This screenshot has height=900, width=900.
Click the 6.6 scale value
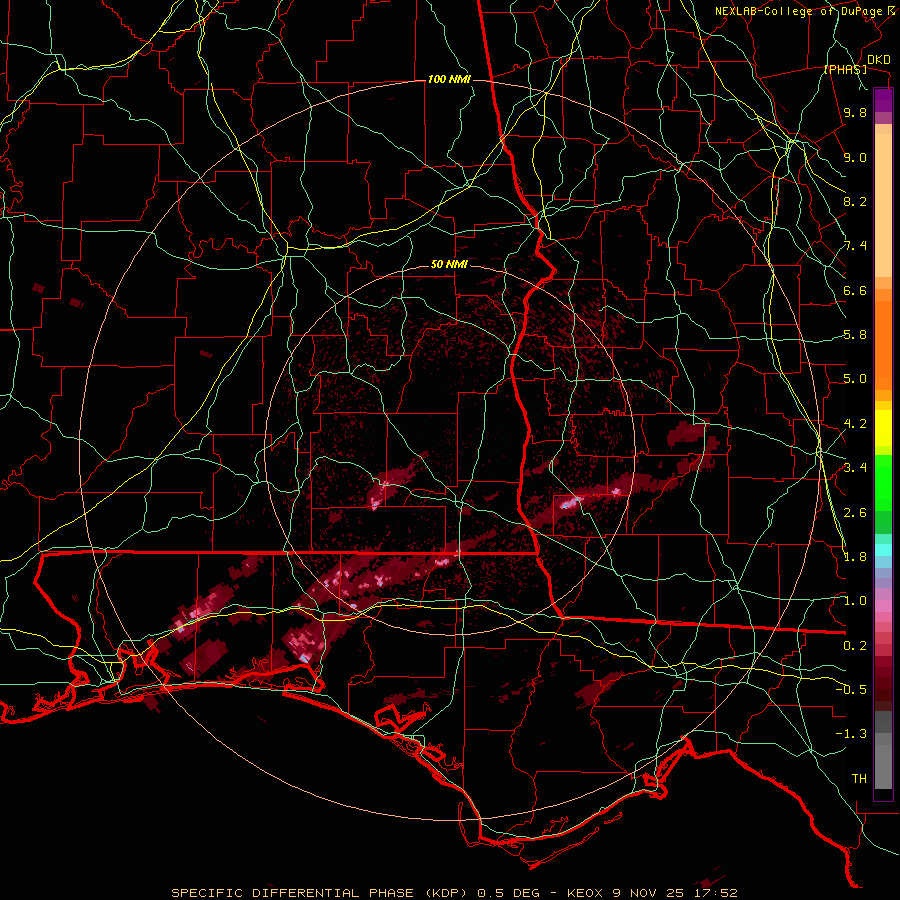coord(855,290)
